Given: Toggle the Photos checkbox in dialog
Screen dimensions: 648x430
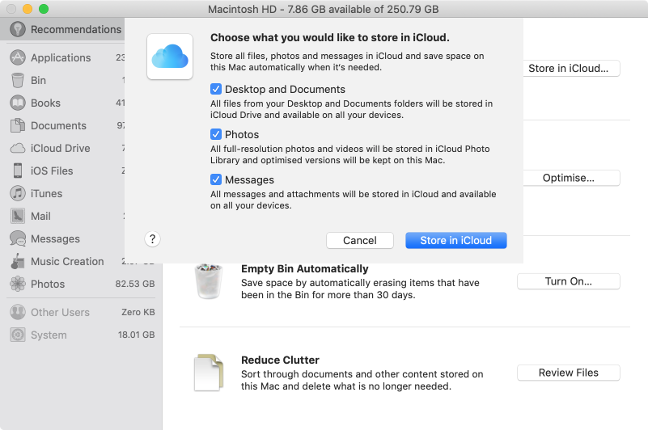Looking at the screenshot, I should (x=216, y=135).
